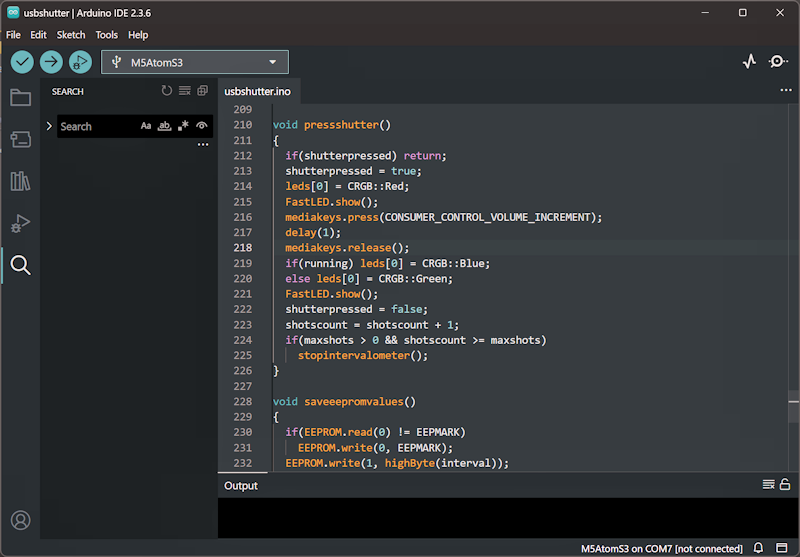Image resolution: width=800 pixels, height=557 pixels.
Task: Maximize the Arduino IDE window
Action: point(743,13)
